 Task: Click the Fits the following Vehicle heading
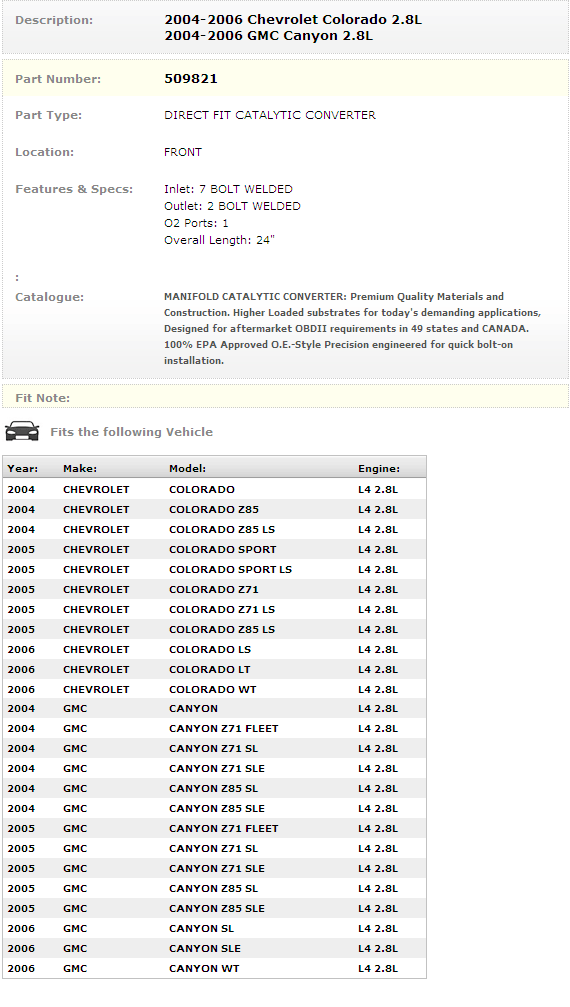(x=132, y=432)
